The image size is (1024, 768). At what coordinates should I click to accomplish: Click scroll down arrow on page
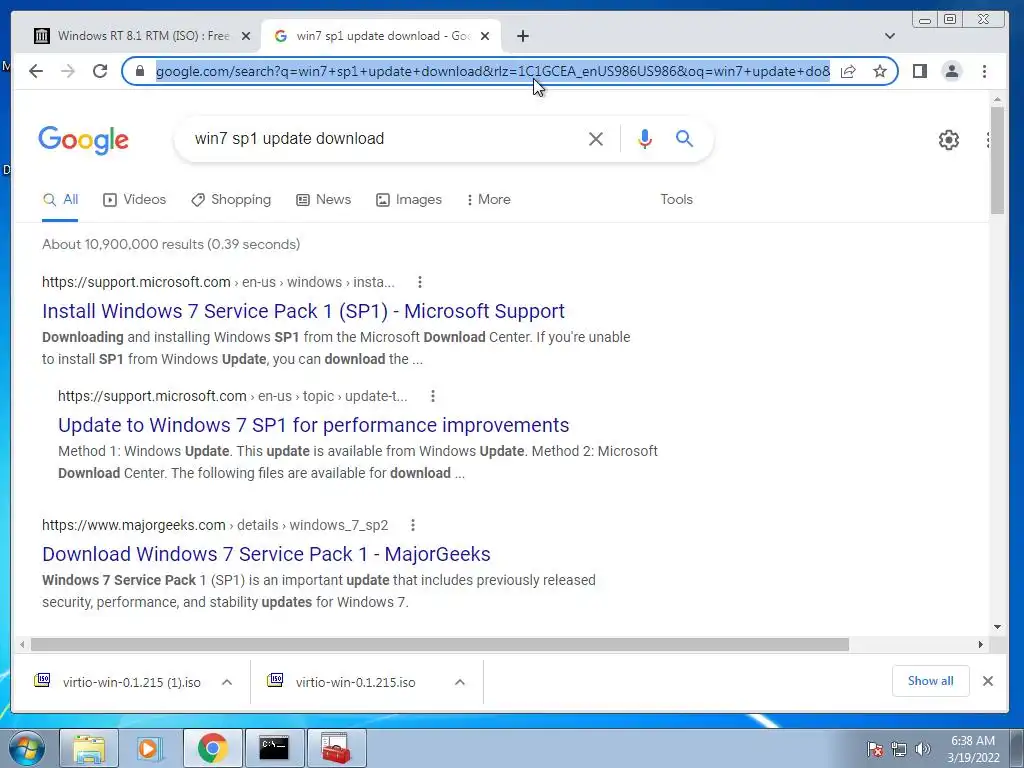click(997, 627)
